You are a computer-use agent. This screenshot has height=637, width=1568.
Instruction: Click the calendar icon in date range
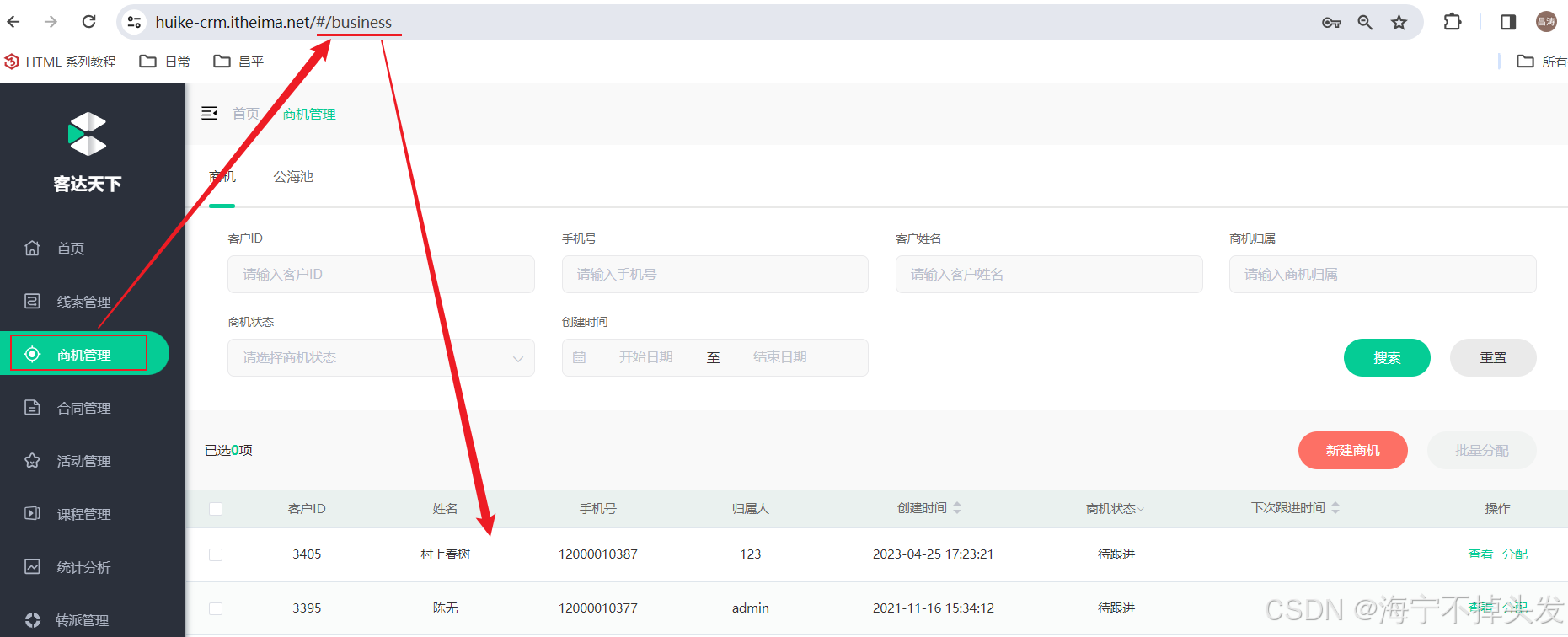pos(580,357)
